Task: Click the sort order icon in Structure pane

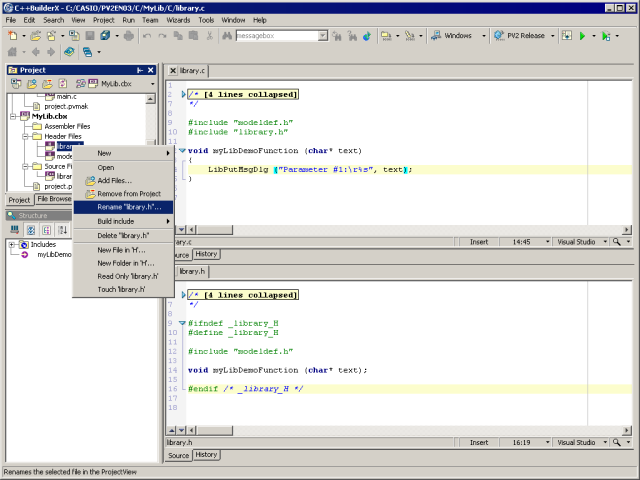Action: (62, 230)
